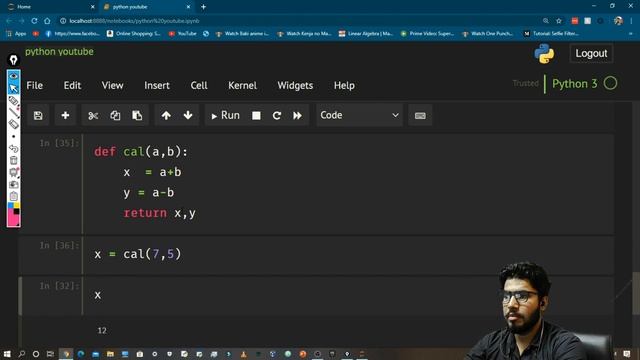Screen dimensions: 640x360
Task: Click the kernel idle circle indicator
Action: [610, 83]
